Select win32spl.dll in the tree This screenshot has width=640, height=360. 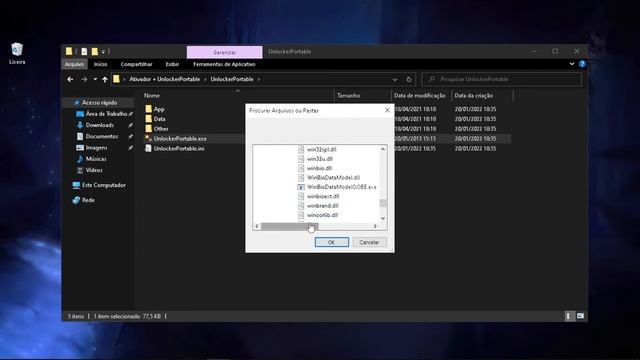(x=322, y=149)
